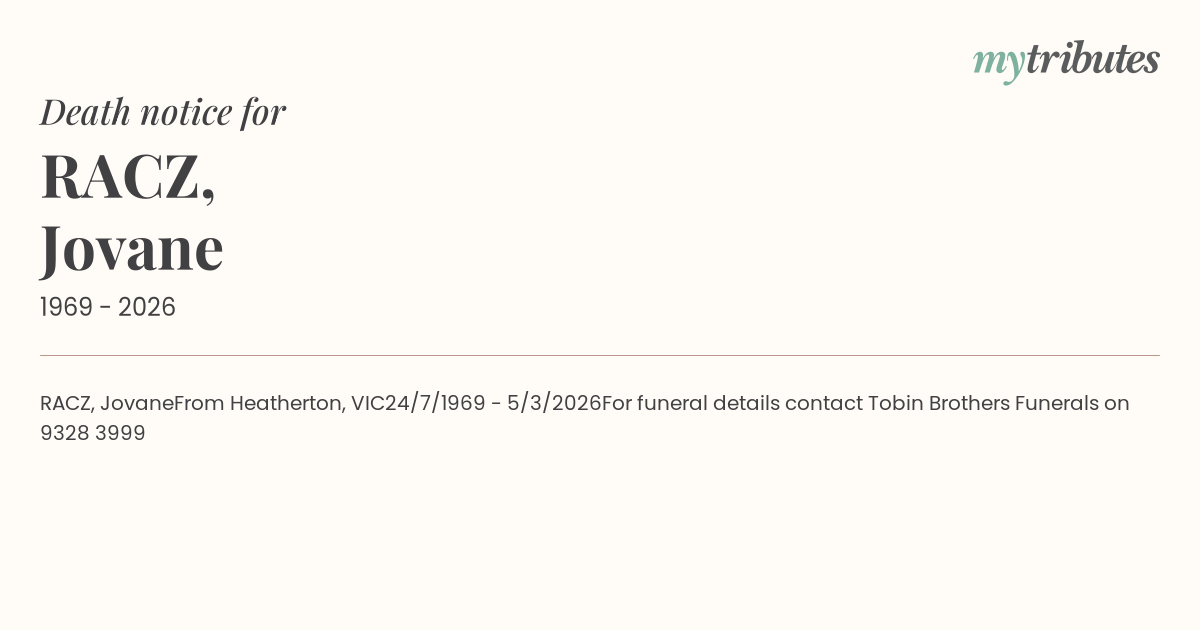Click the green "my" part of logo

998,62
